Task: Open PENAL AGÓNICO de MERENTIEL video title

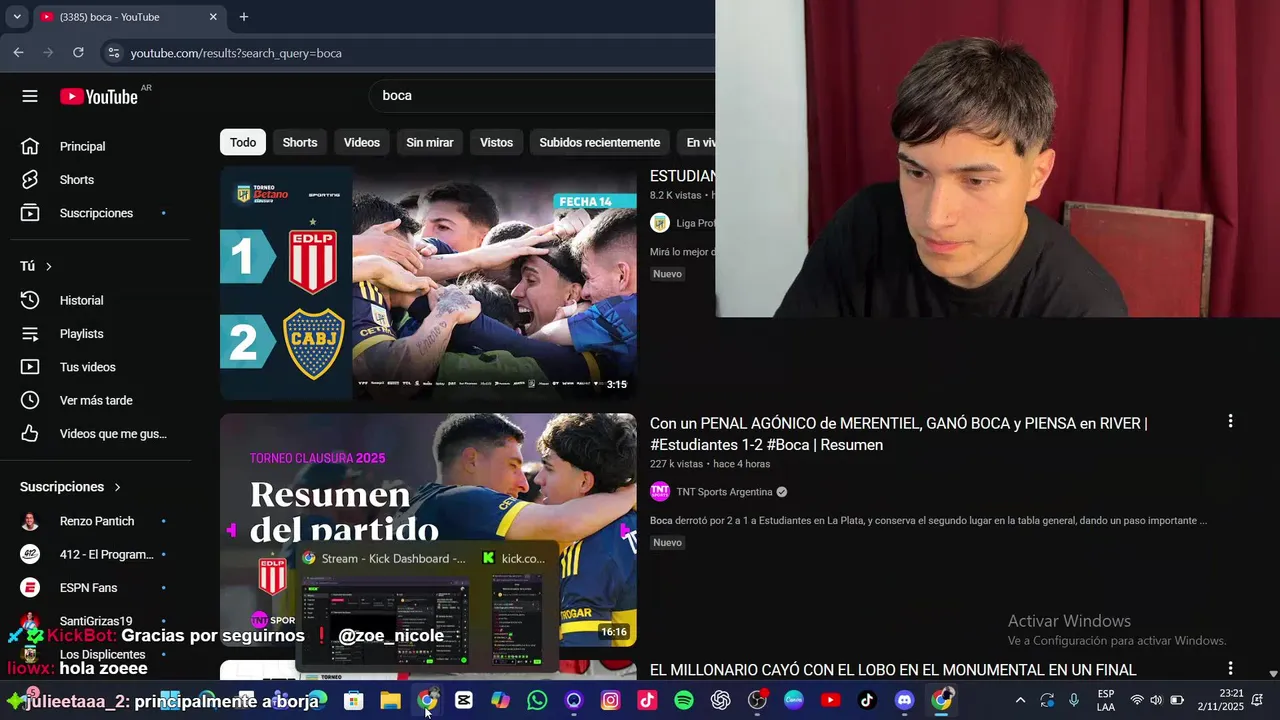Action: coord(898,434)
